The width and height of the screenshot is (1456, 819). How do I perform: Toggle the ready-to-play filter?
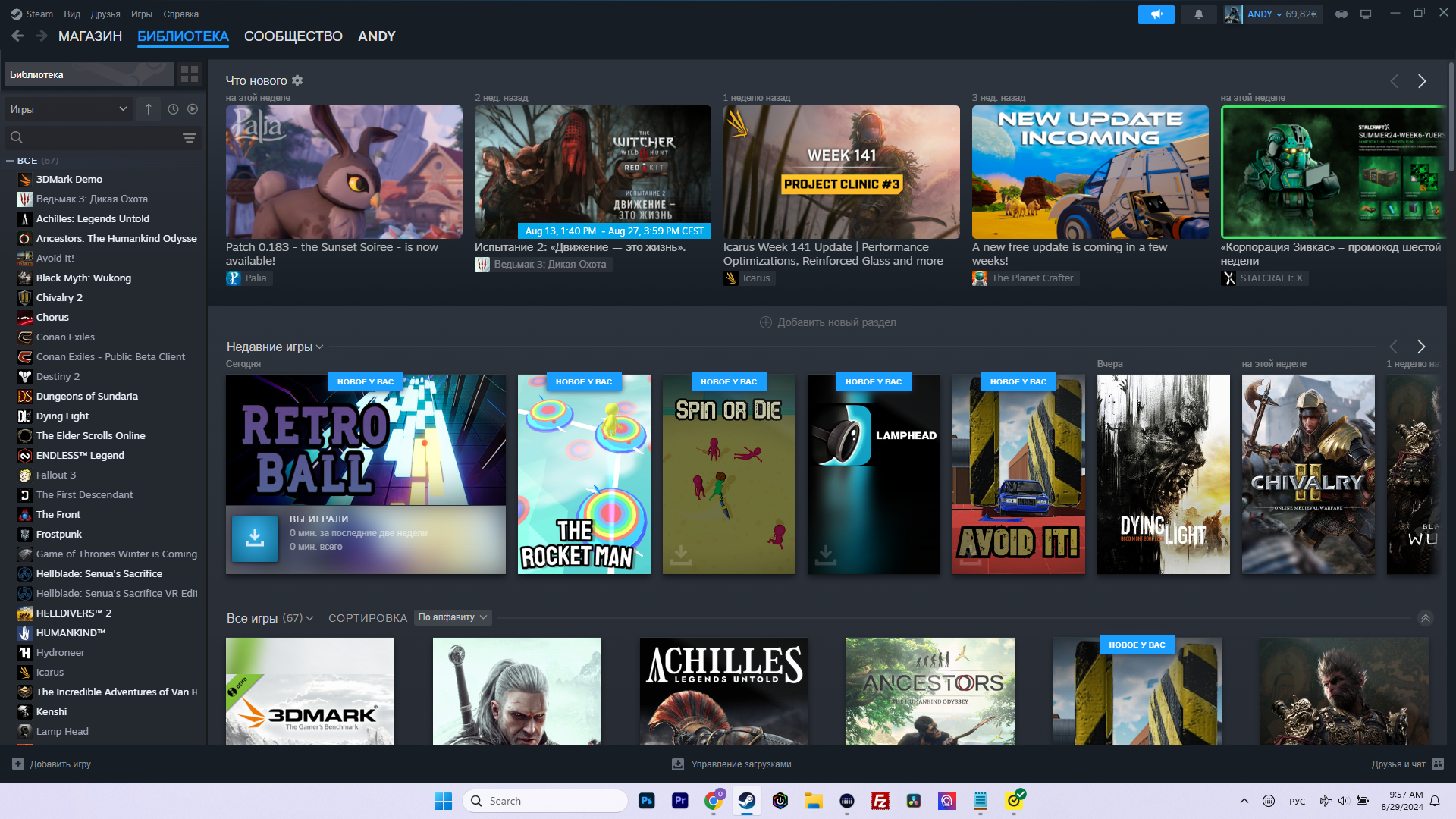[193, 109]
